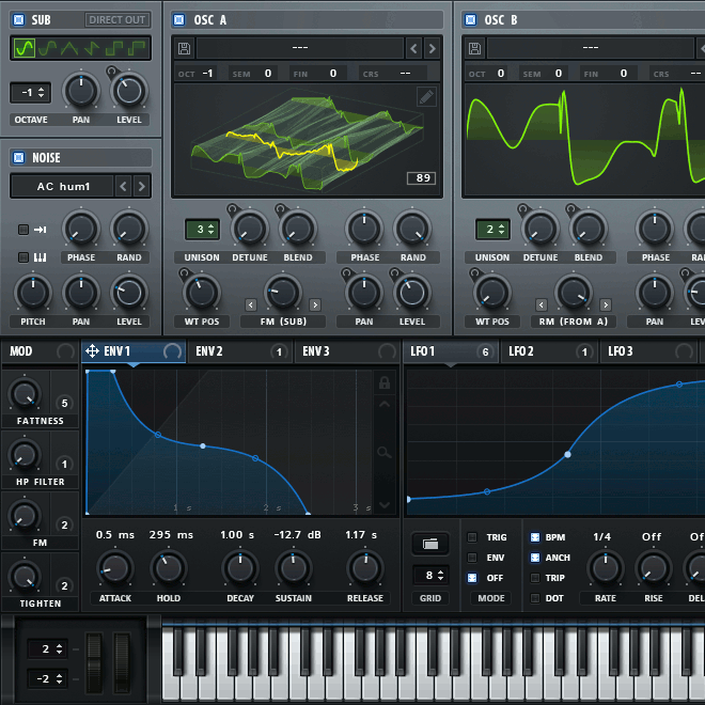Image resolution: width=705 pixels, height=705 pixels.
Task: Select the sawtooth waveform in SUB
Action: point(91,48)
